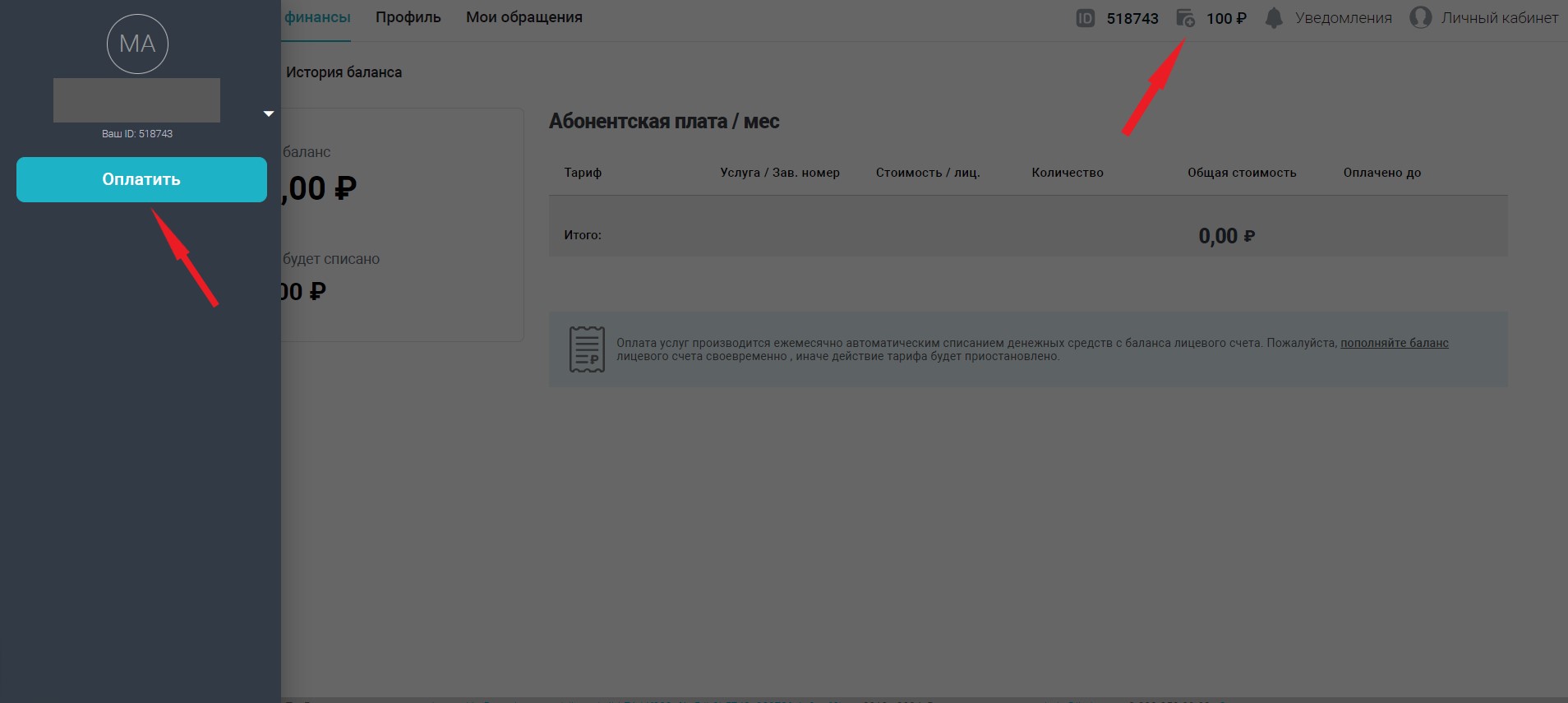
Task: Open the Мои обращения tab
Action: coord(524,17)
